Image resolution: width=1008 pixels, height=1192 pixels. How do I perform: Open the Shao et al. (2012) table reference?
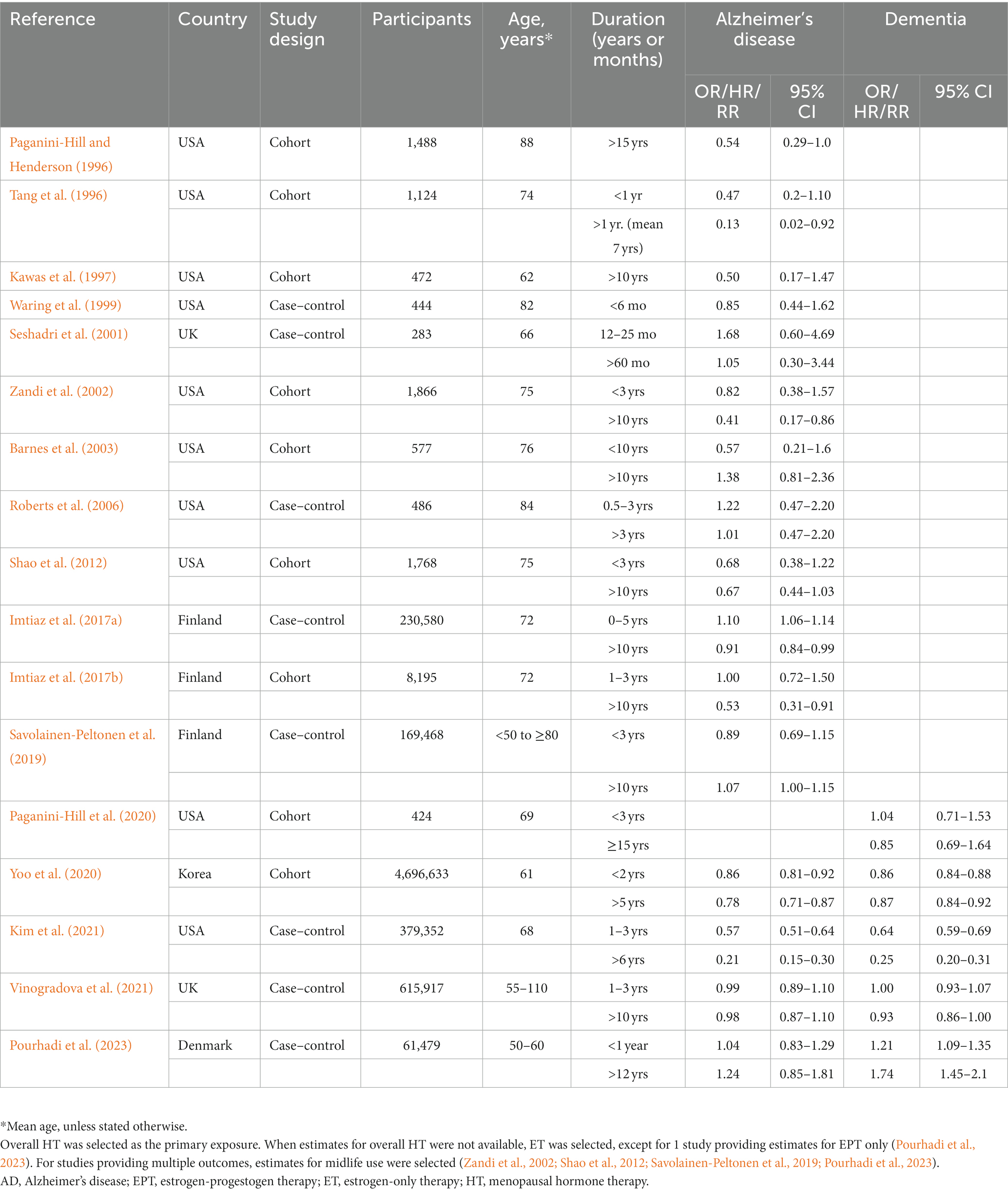[58, 562]
